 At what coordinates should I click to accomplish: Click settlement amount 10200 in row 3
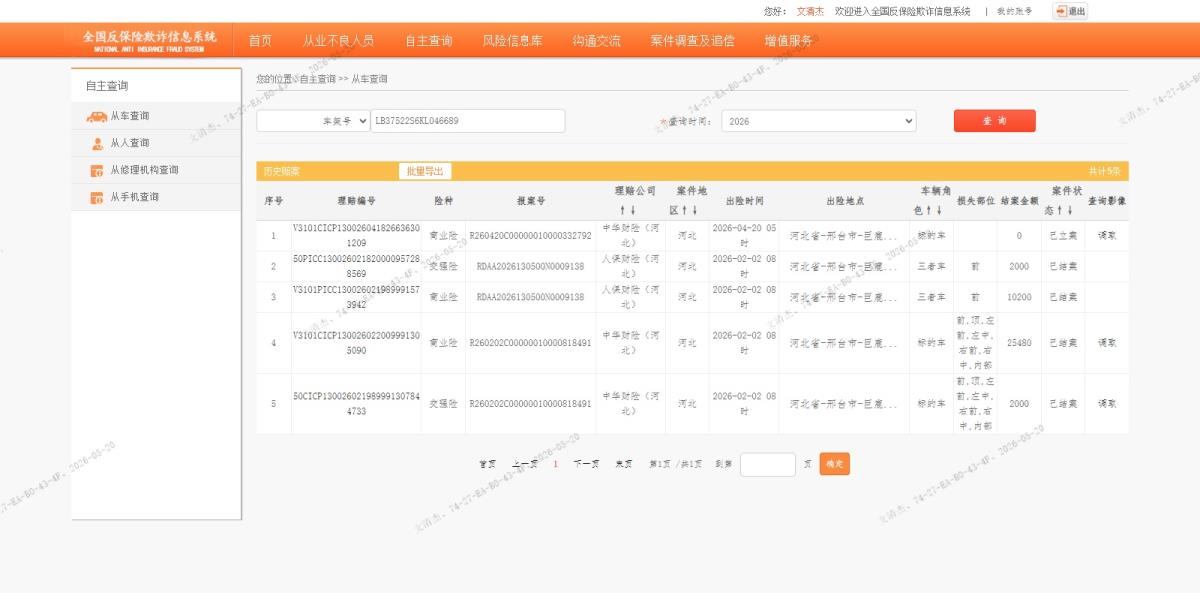tap(1019, 297)
